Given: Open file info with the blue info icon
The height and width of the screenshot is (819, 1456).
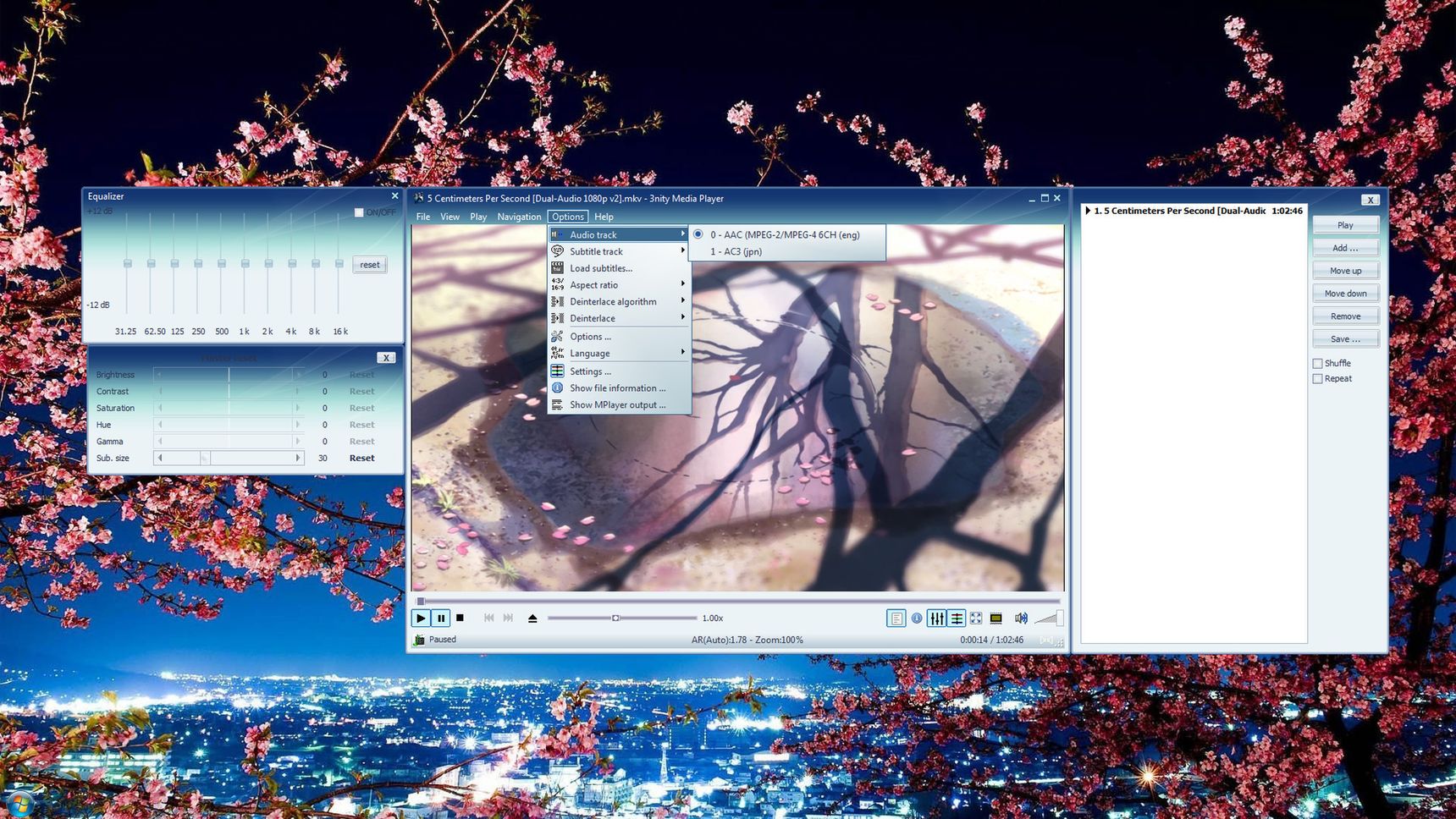Looking at the screenshot, I should pos(917,618).
